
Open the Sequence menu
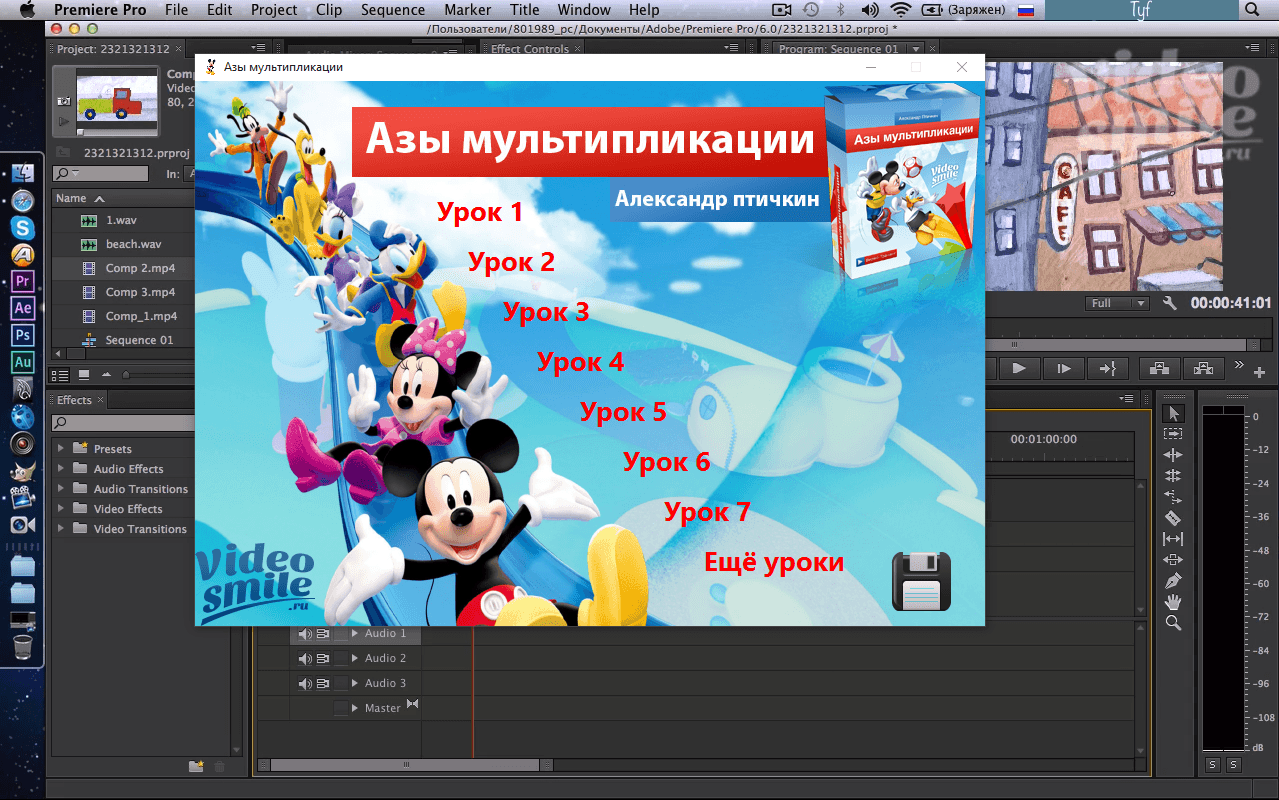pos(393,10)
